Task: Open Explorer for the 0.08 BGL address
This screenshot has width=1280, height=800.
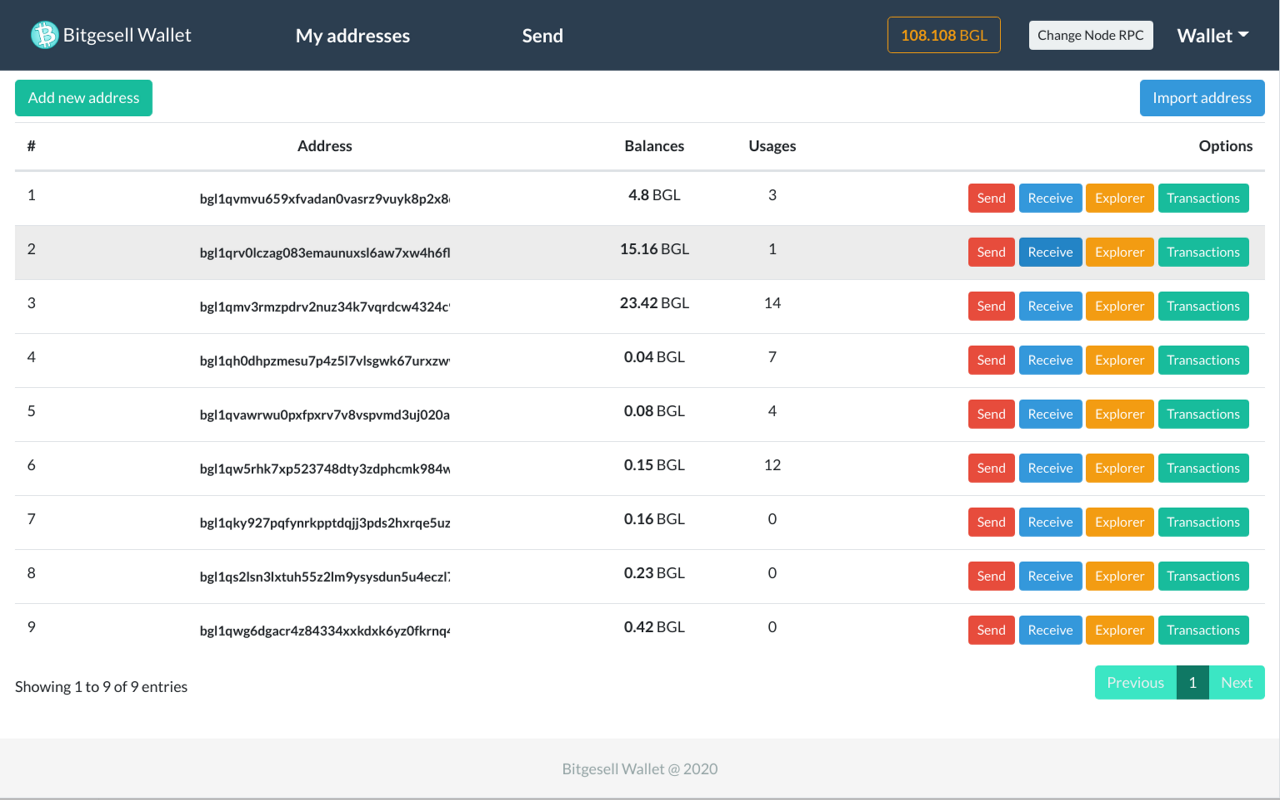Action: coord(1120,414)
